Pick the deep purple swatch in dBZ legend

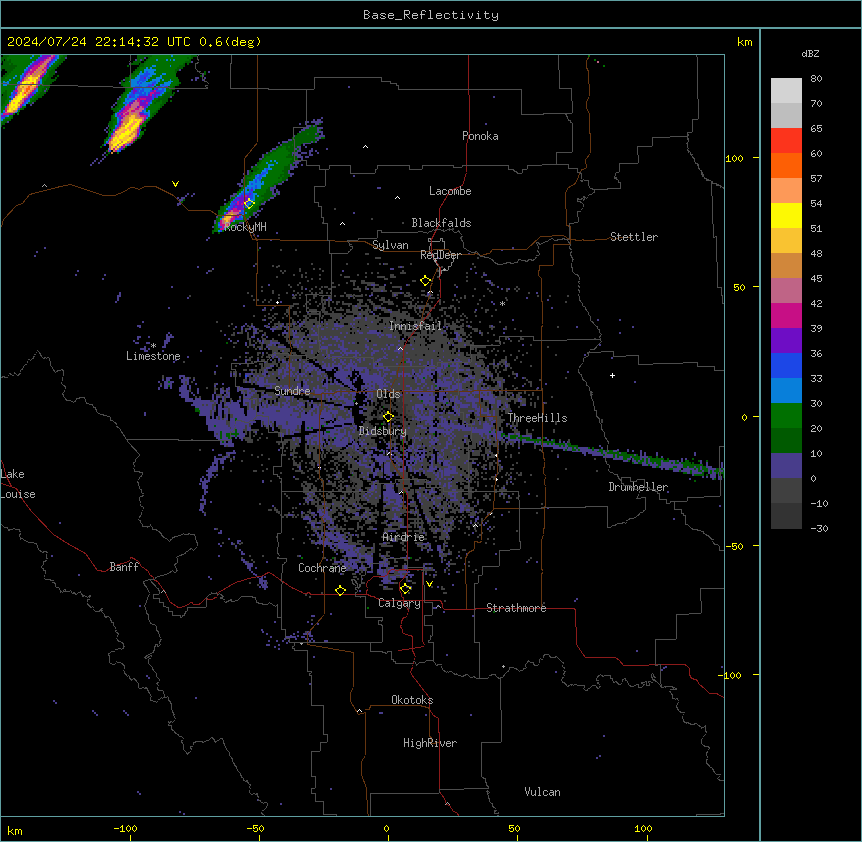point(786,341)
